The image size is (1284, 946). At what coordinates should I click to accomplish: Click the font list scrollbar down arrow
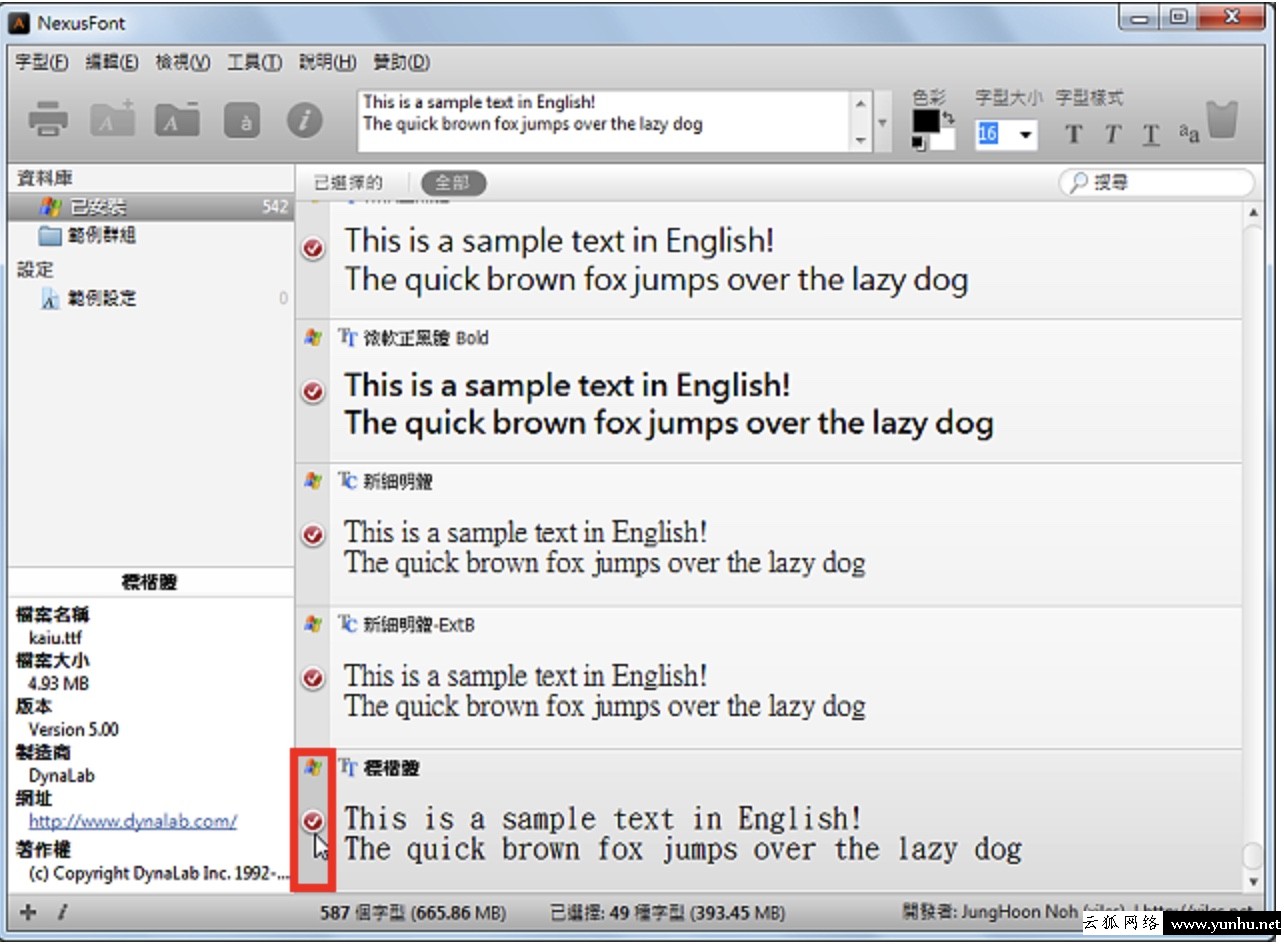click(x=1253, y=882)
